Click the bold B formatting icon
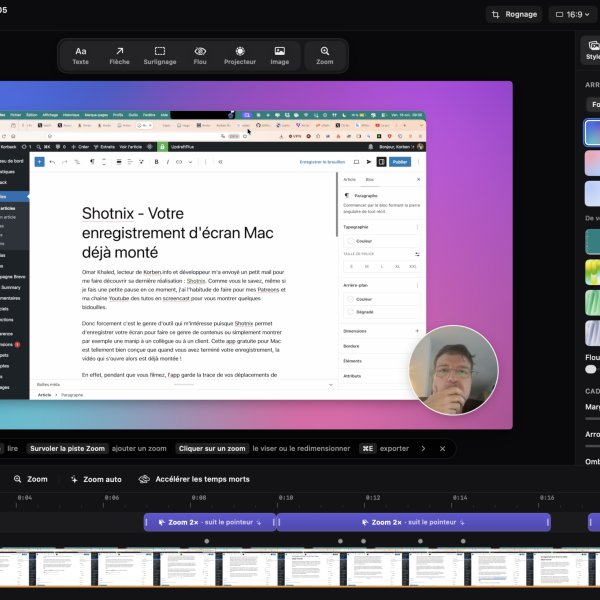This screenshot has height=600, width=600. click(x=156, y=162)
